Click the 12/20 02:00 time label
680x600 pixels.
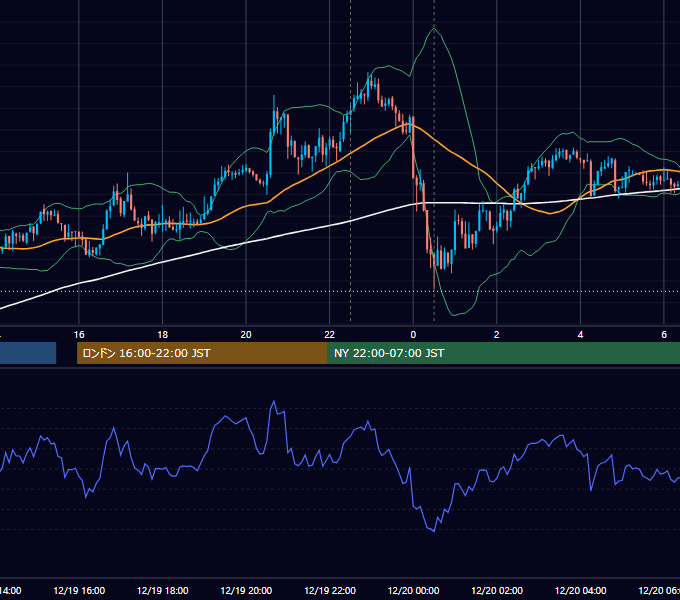click(497, 590)
